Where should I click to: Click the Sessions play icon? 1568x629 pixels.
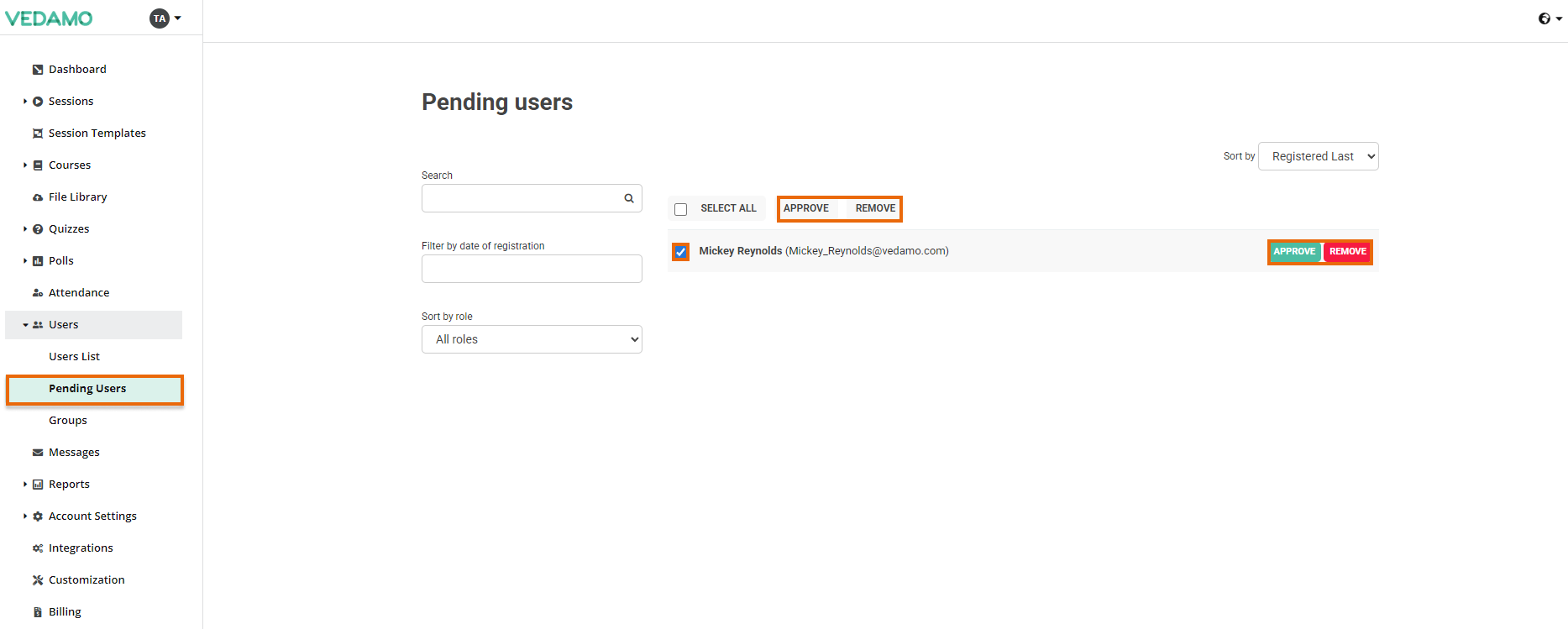pyautogui.click(x=38, y=102)
